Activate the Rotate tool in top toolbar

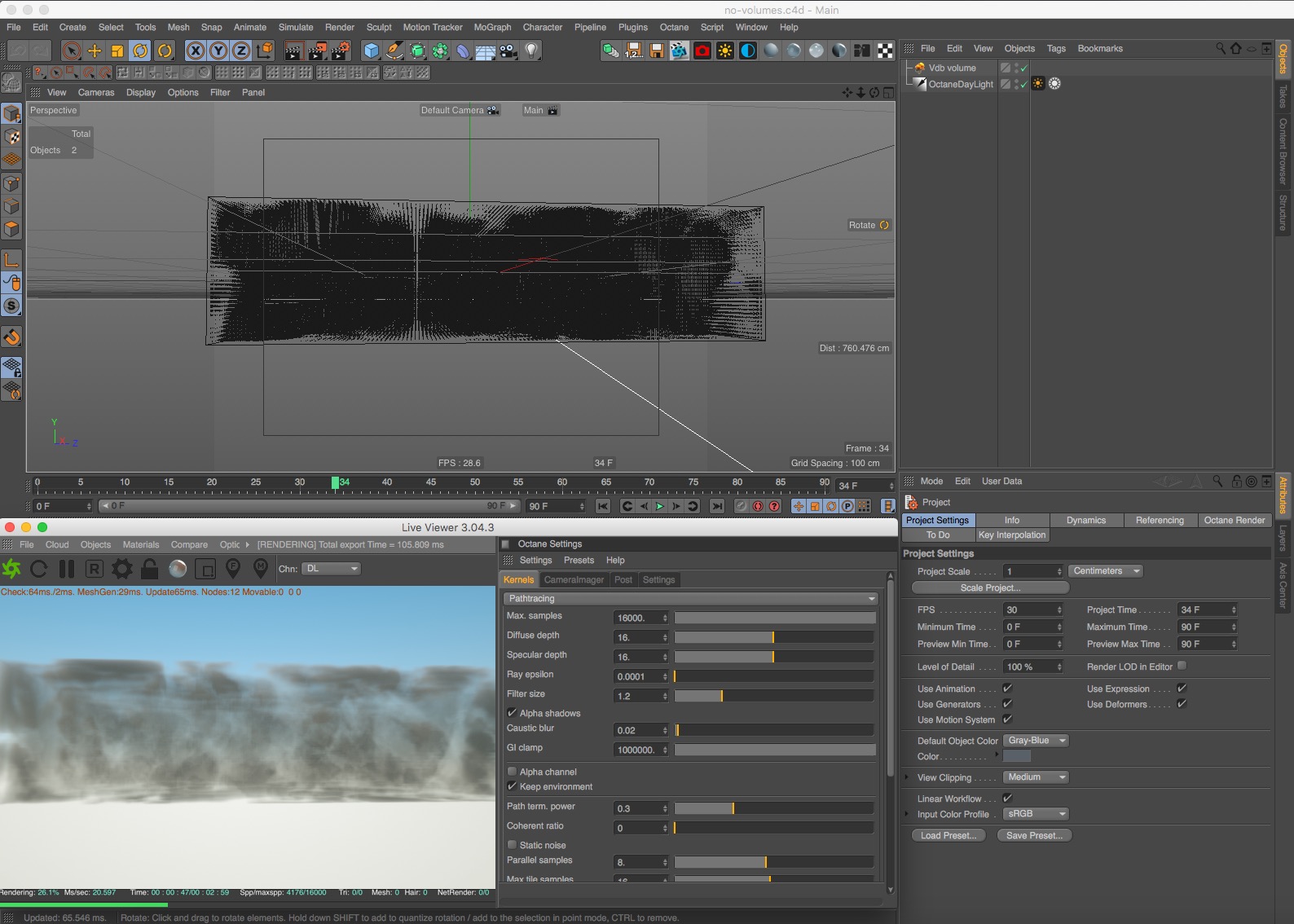pyautogui.click(x=140, y=51)
